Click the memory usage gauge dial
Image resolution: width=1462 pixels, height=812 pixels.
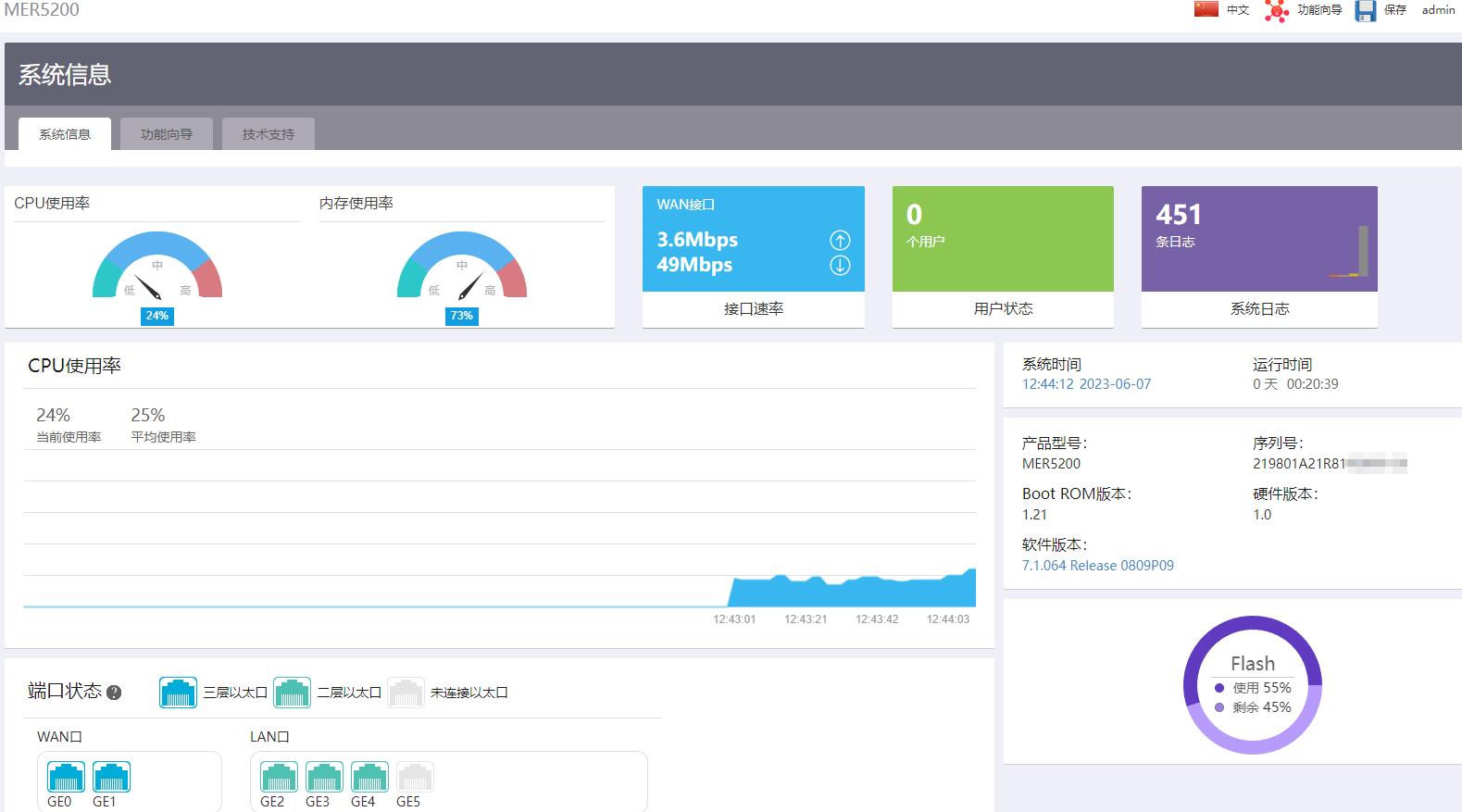[462, 265]
